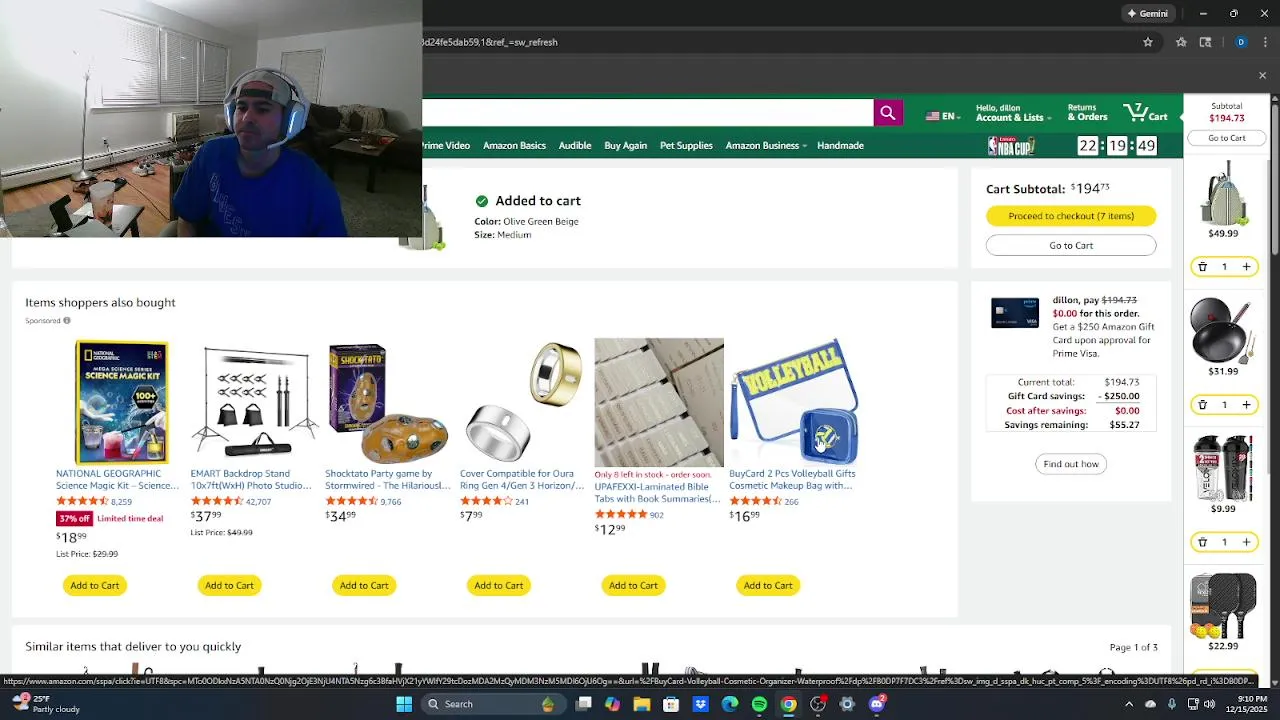Expand Account & Lists menu
This screenshot has height=720, width=1280.
[x=1013, y=112]
